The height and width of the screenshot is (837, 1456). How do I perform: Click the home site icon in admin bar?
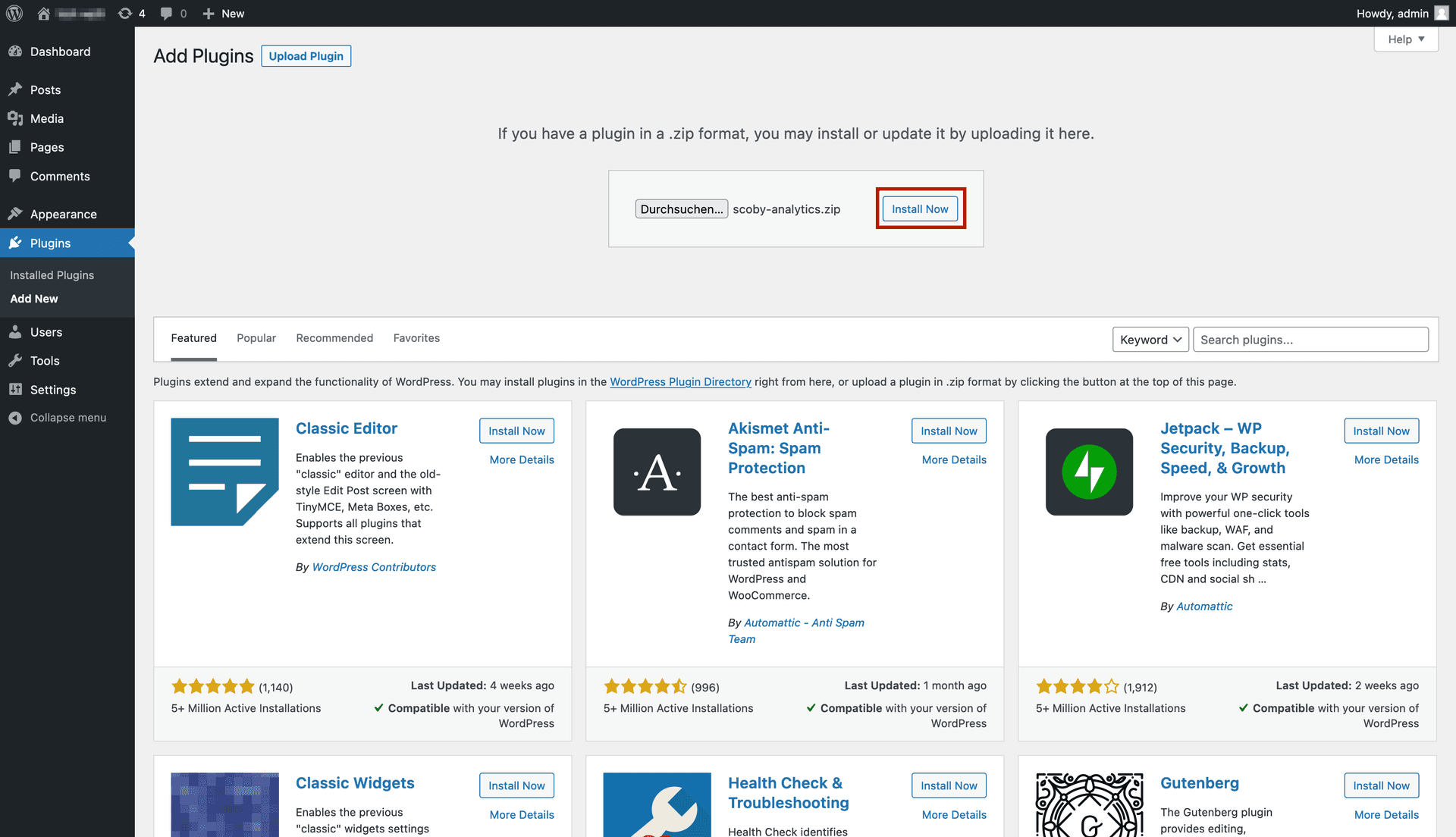43,14
